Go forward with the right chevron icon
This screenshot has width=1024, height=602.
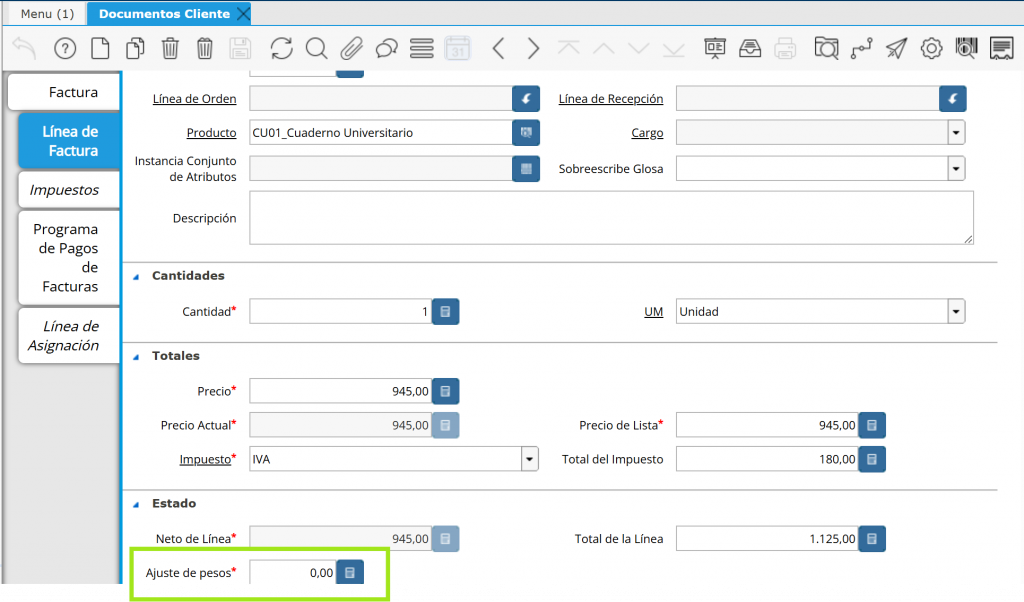point(534,48)
